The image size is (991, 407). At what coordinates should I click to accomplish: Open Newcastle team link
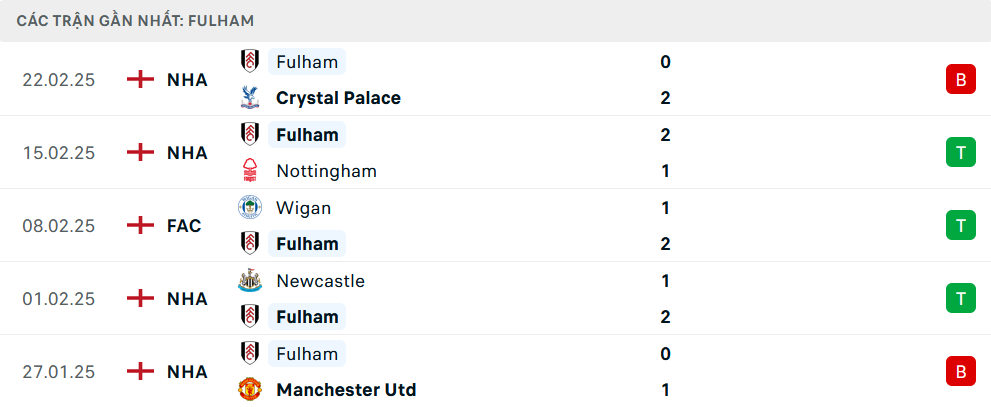tap(320, 281)
